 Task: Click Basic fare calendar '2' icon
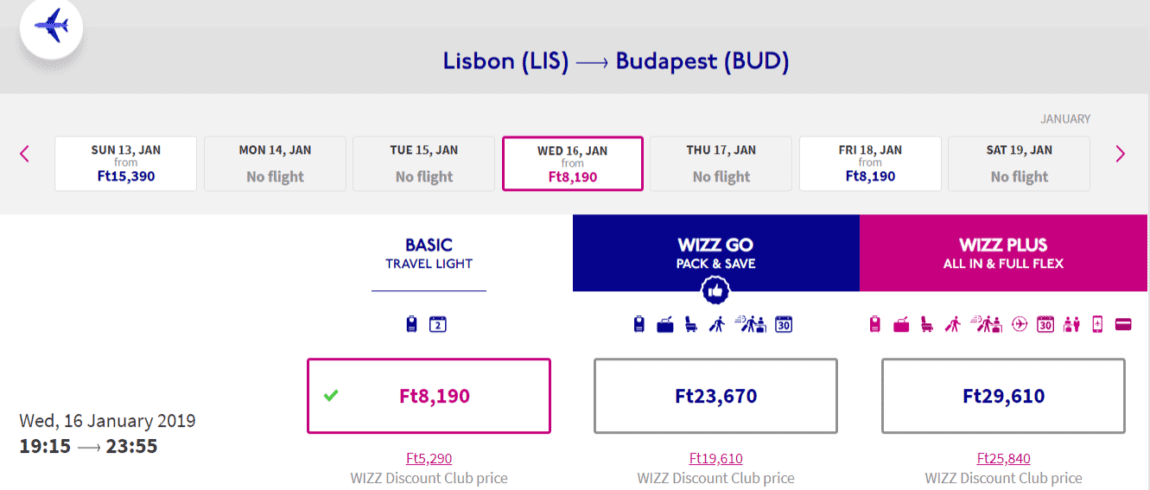[x=437, y=324]
